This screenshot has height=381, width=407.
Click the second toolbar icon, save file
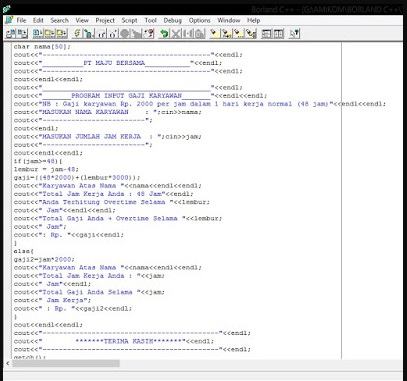click(22, 33)
